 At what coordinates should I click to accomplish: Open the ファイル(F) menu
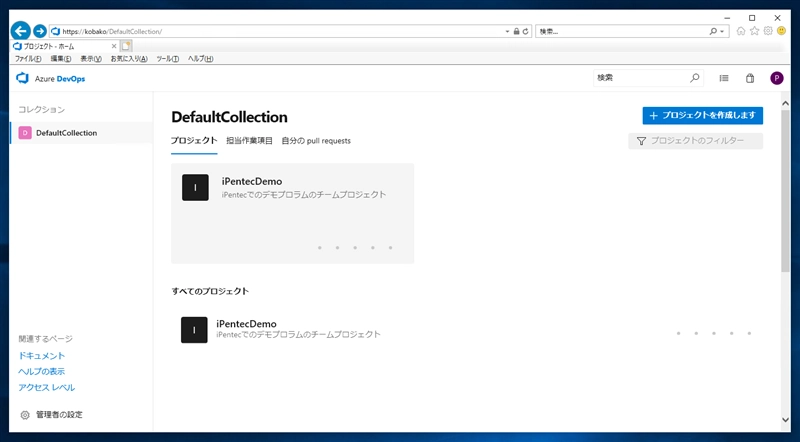coord(28,59)
